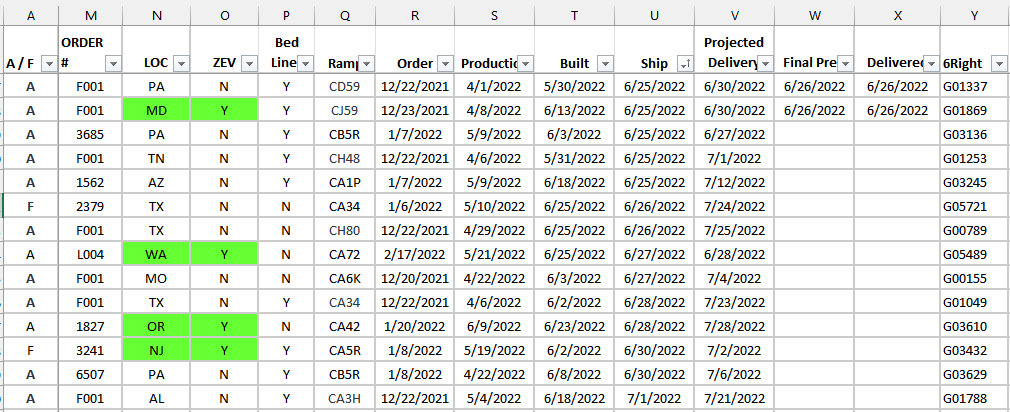The height and width of the screenshot is (412, 1010).
Task: Expand the LOC column filter
Action: pos(181,63)
